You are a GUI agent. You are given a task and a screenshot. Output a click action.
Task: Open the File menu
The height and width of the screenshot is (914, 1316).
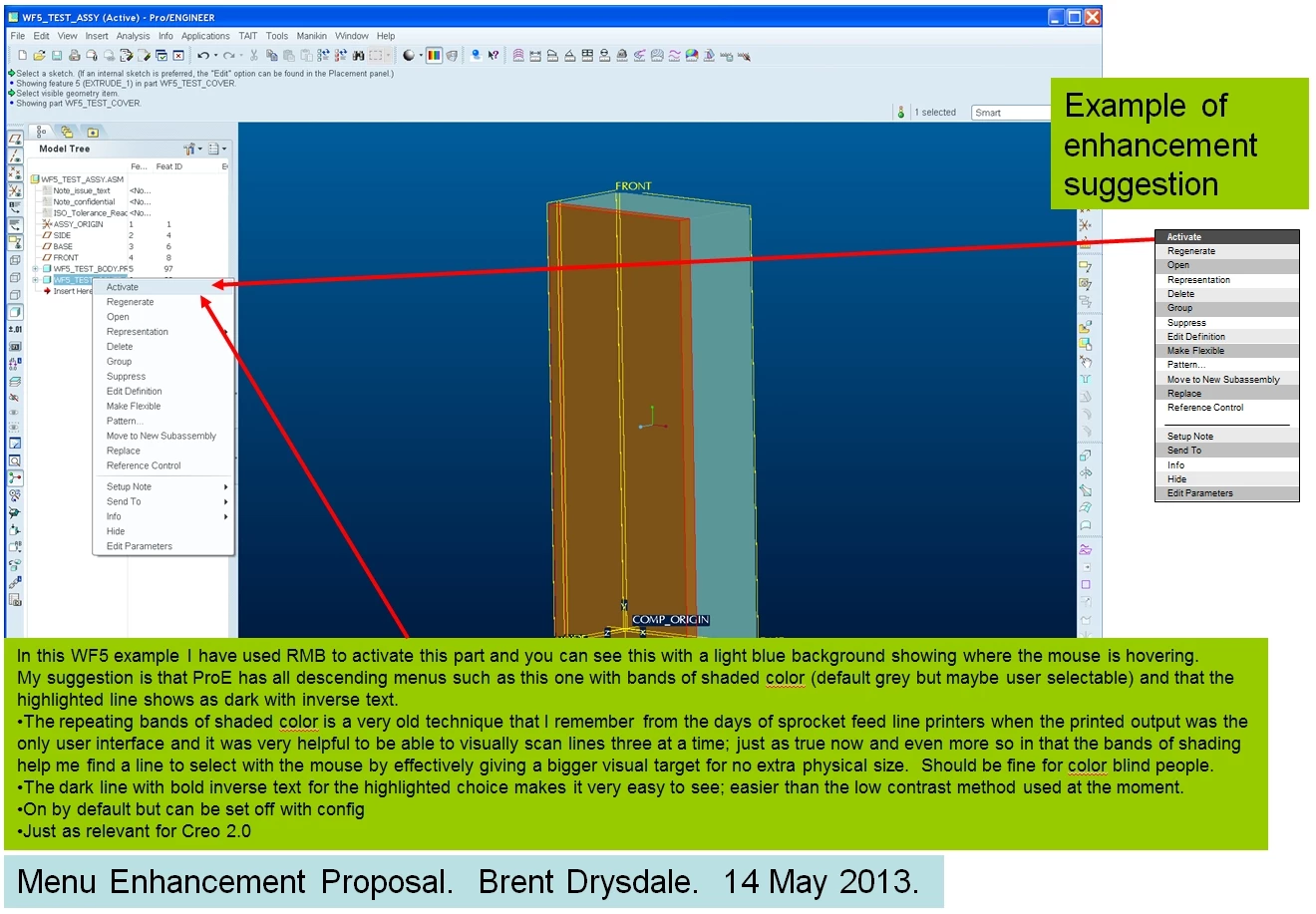[18, 36]
